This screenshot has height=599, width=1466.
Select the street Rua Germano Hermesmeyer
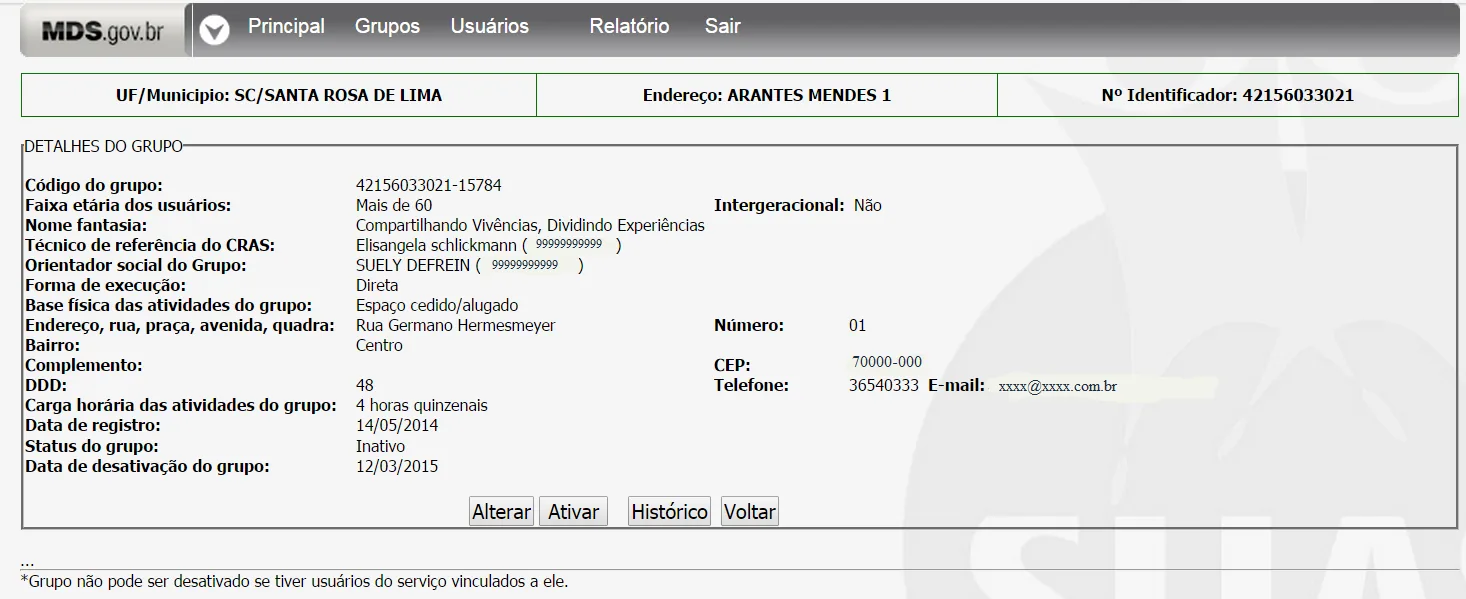pos(455,325)
